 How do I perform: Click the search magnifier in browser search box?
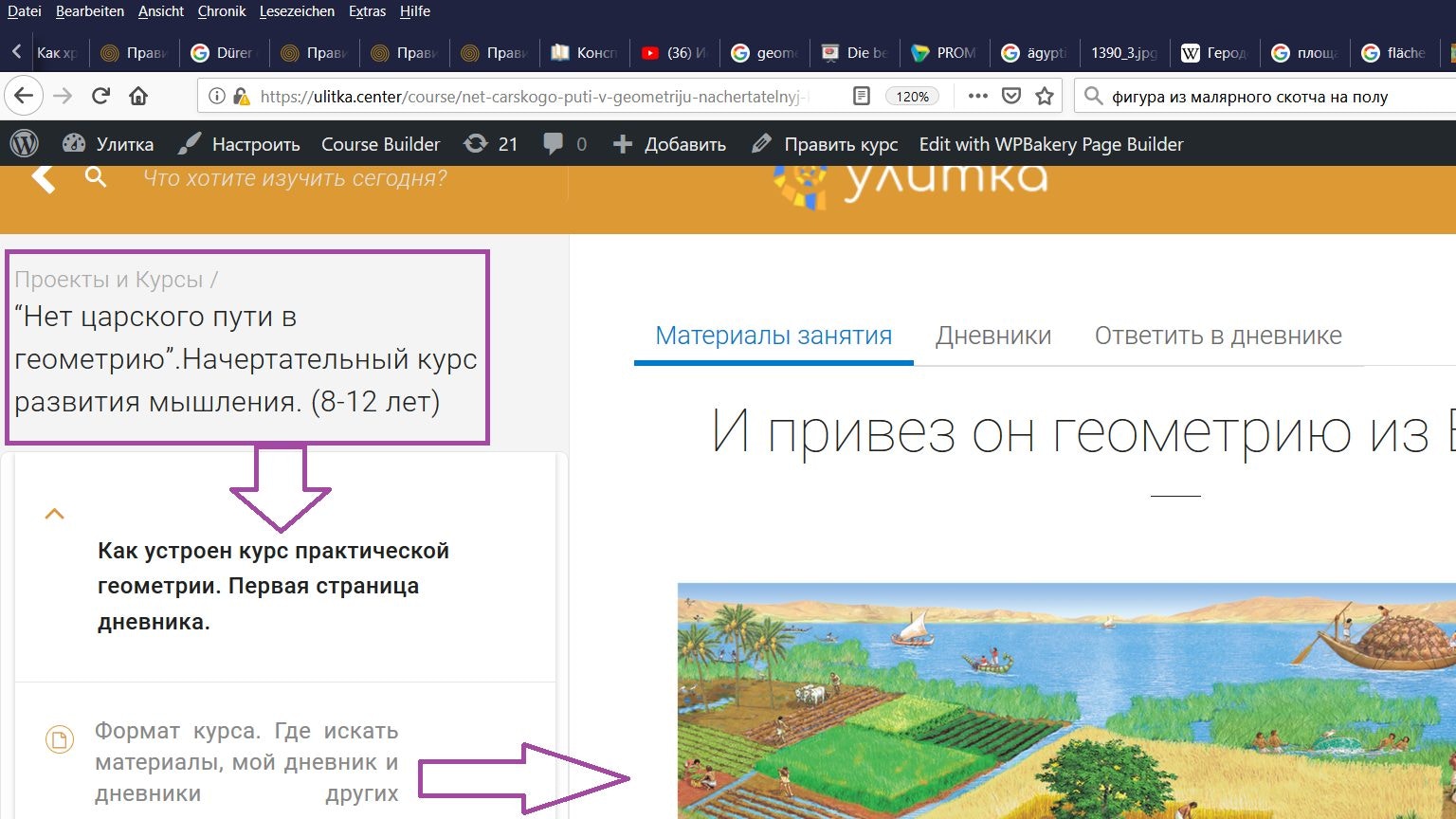click(x=1093, y=96)
